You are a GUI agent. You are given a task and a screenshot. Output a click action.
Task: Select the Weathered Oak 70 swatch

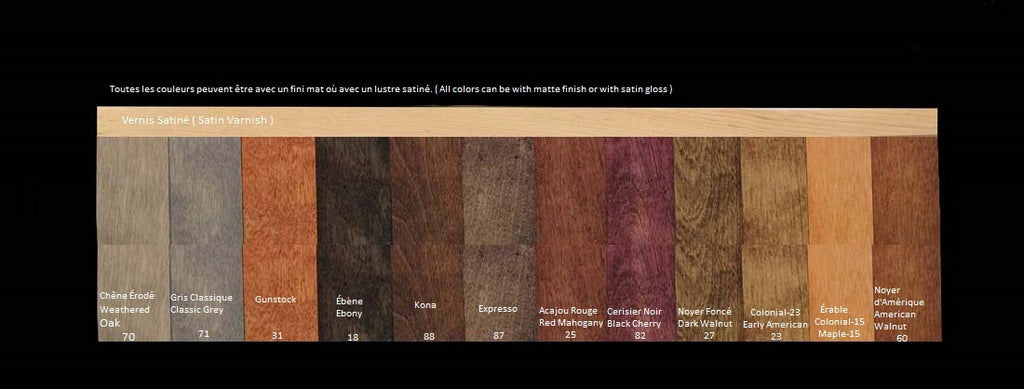pyautogui.click(x=133, y=239)
